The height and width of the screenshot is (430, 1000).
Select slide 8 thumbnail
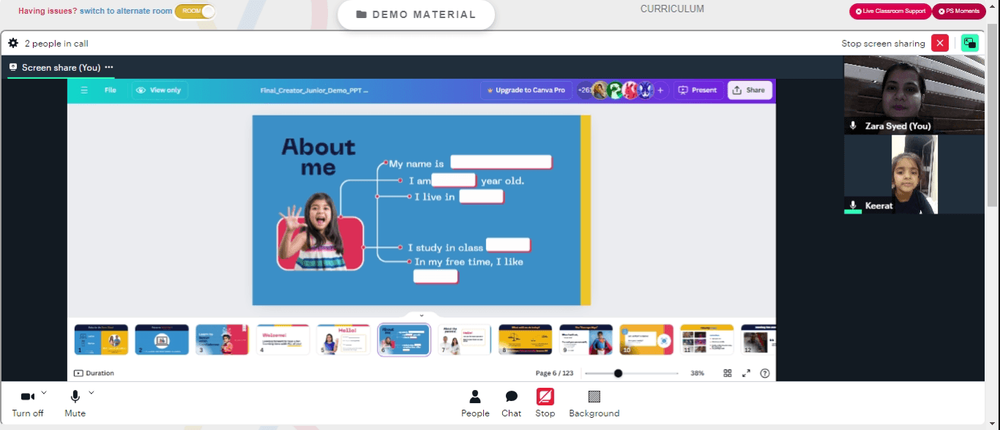coord(525,339)
